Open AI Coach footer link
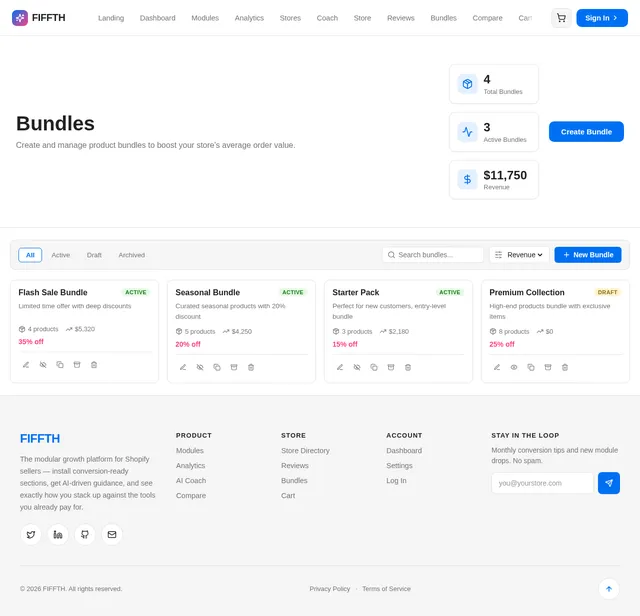Viewport: 640px width, 616px height. (191, 480)
